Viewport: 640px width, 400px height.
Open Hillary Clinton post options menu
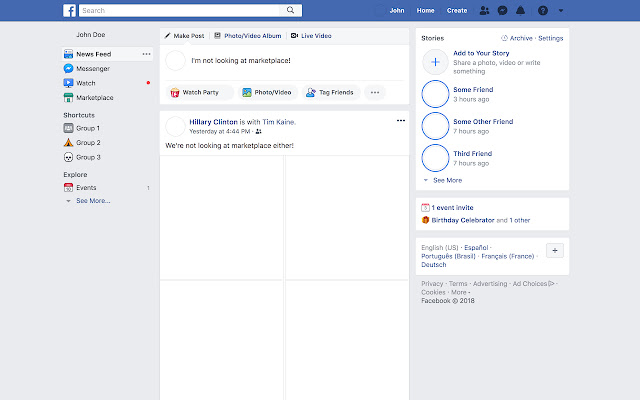(x=401, y=120)
